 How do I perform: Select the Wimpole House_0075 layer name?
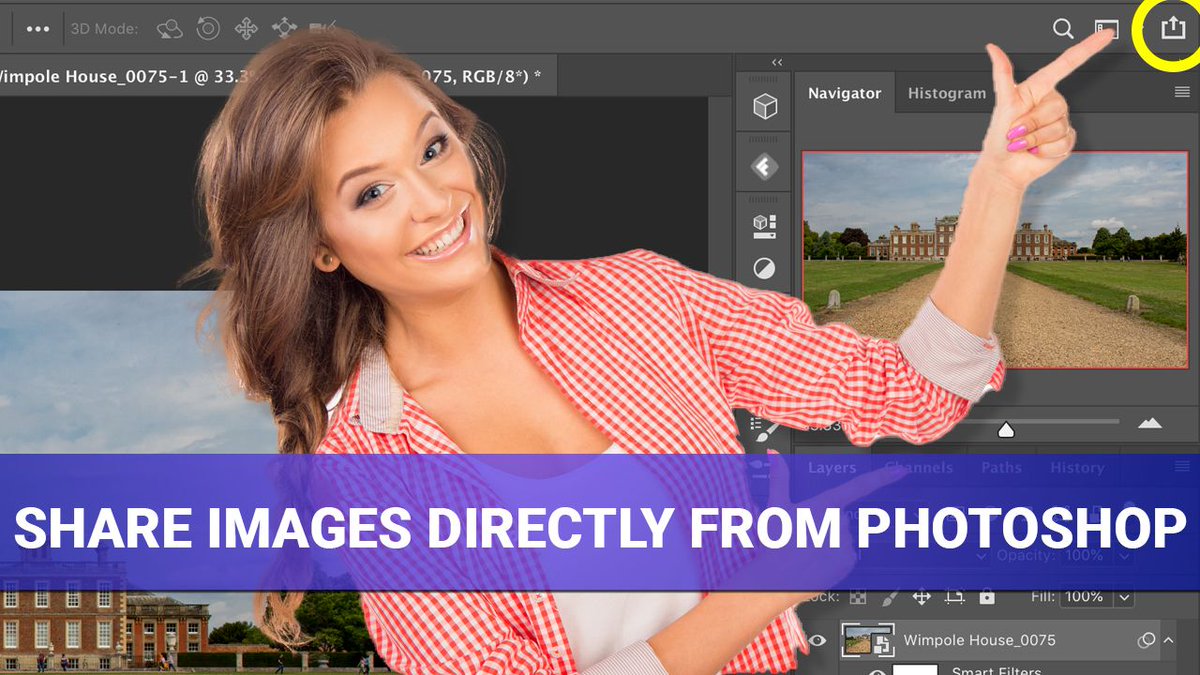979,640
